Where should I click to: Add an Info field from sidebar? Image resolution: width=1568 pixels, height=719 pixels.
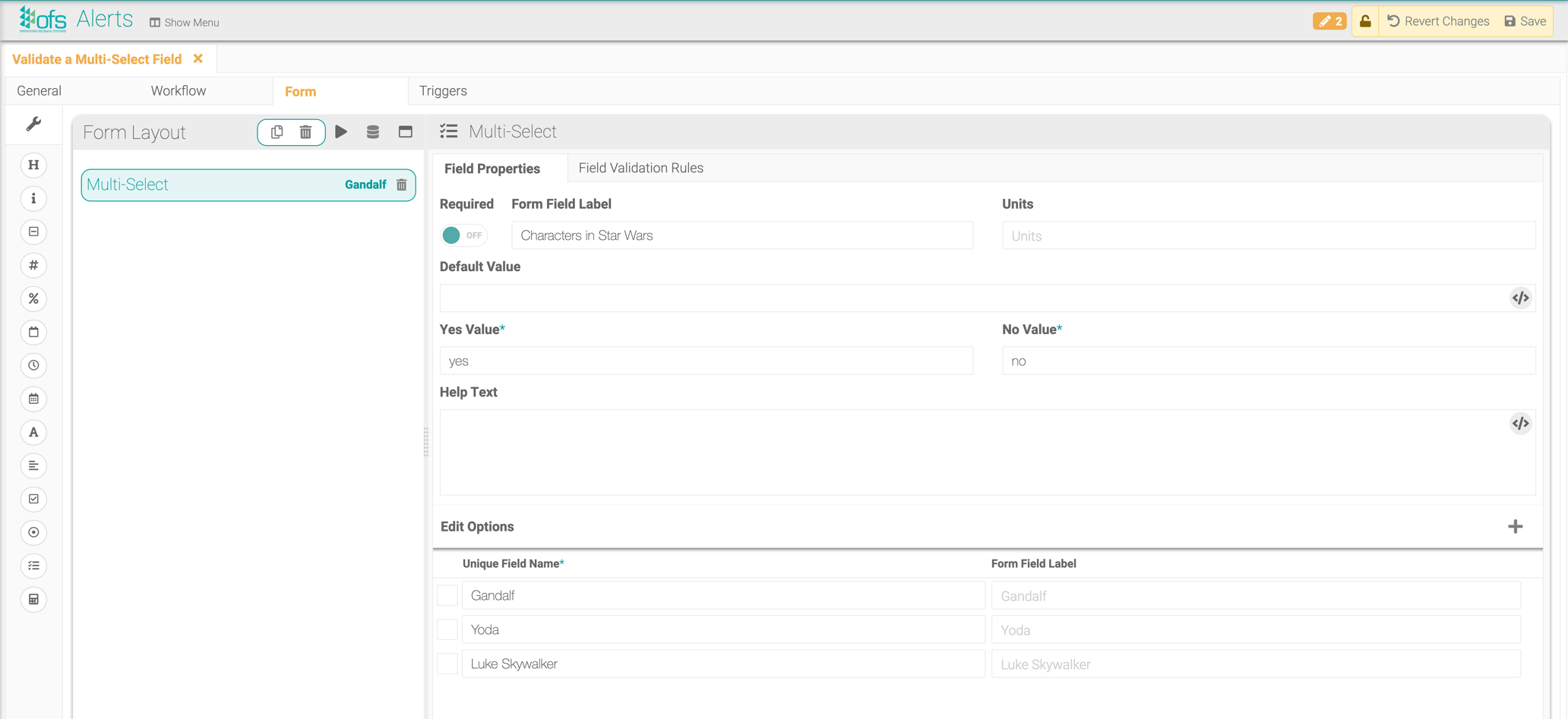click(x=33, y=198)
